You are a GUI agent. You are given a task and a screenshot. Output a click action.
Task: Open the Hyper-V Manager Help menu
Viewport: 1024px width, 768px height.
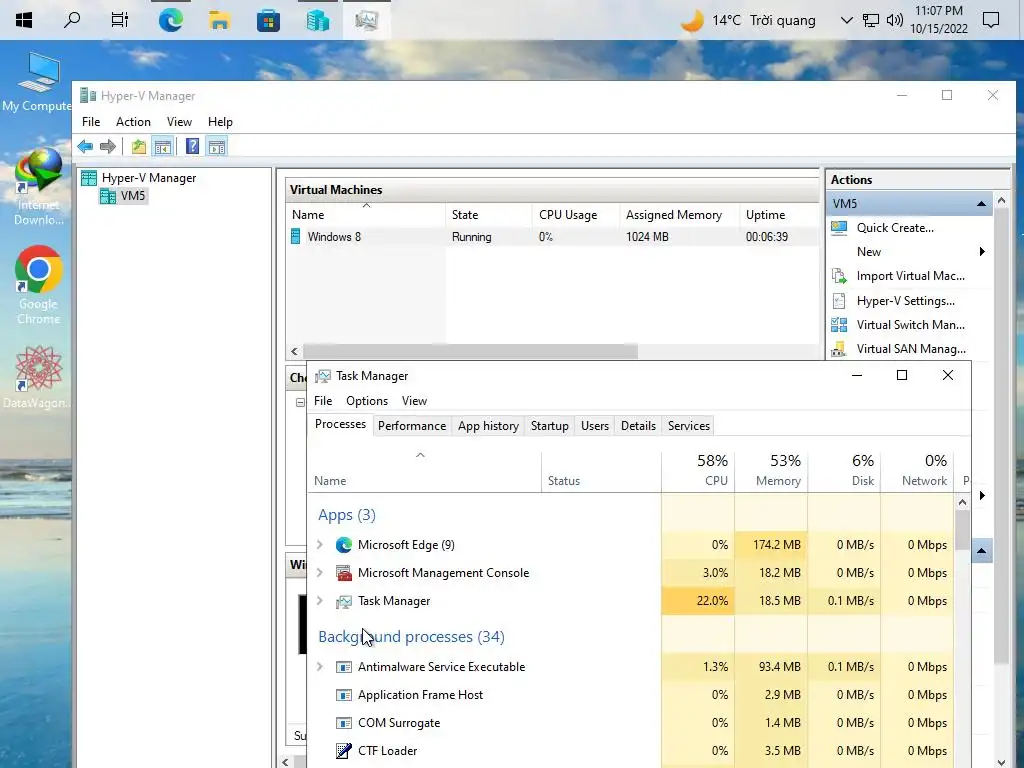pyautogui.click(x=220, y=121)
